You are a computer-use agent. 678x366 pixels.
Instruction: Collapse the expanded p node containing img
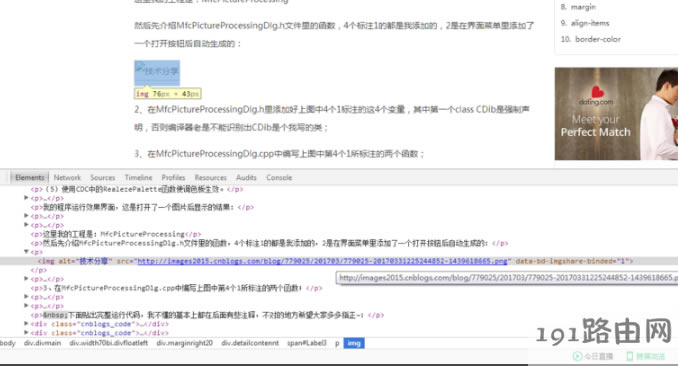[26, 251]
